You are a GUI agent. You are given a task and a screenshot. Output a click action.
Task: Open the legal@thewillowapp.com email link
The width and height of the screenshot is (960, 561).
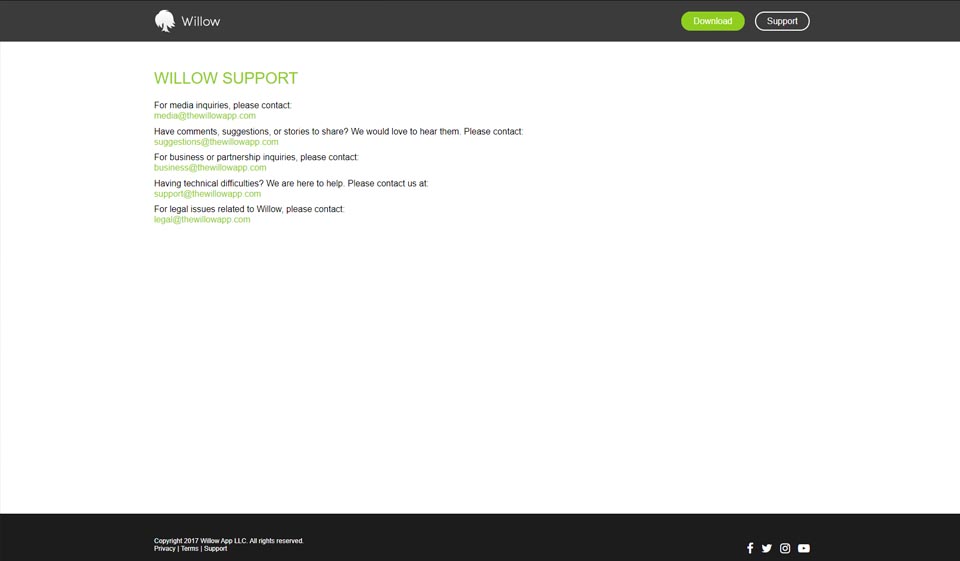(202, 220)
